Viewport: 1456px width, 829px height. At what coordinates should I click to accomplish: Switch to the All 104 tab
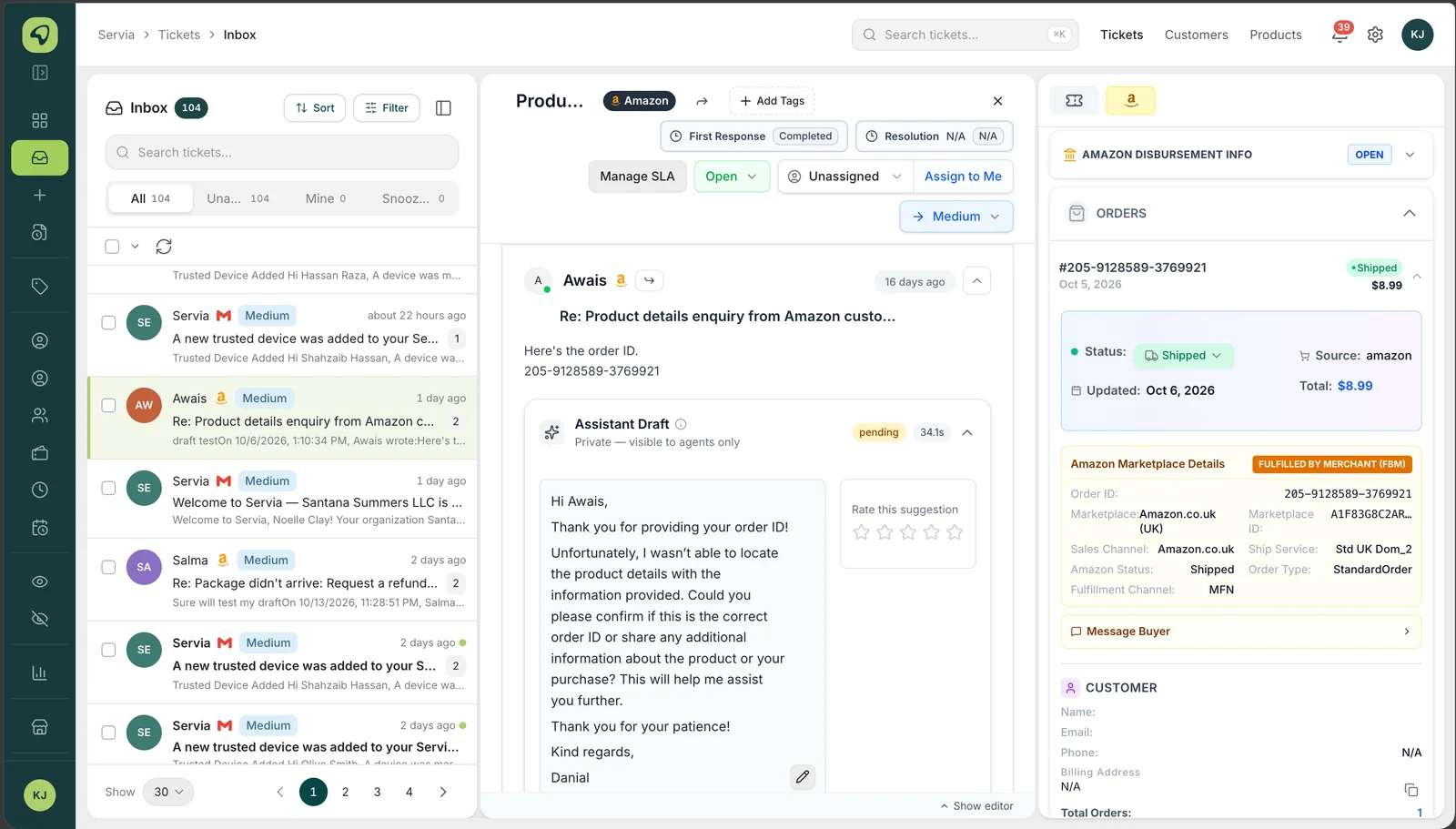point(150,198)
